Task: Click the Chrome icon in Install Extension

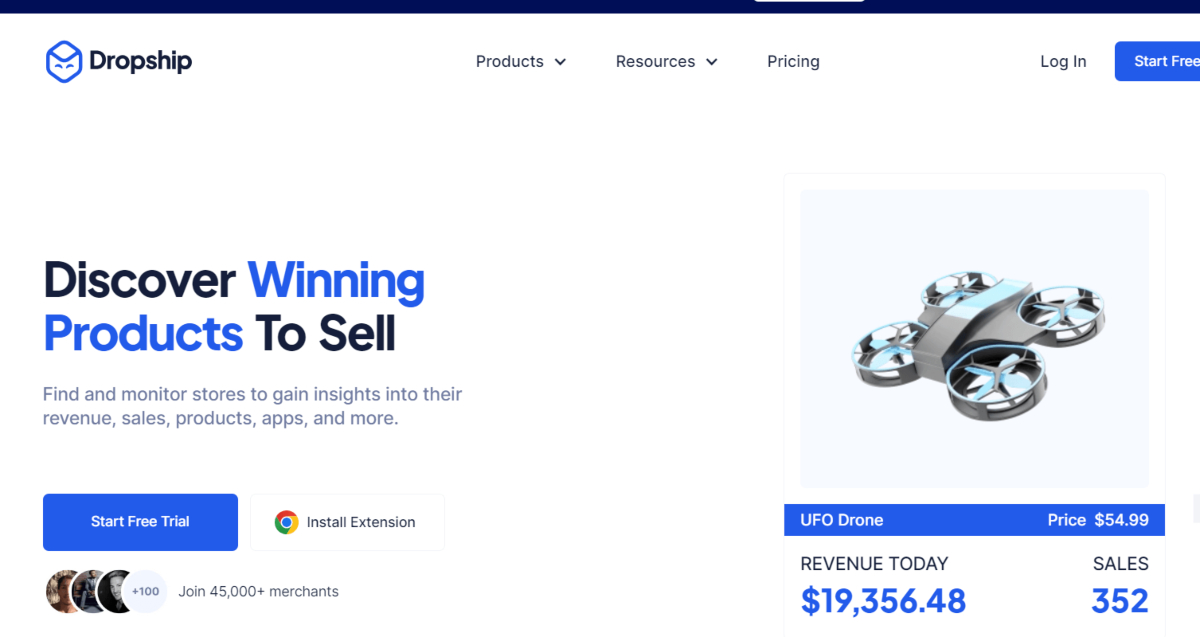Action: coord(286,521)
